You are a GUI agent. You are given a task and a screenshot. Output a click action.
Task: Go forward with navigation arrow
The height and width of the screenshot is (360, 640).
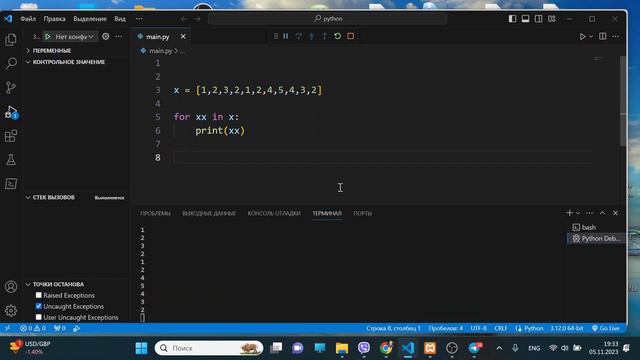point(197,19)
